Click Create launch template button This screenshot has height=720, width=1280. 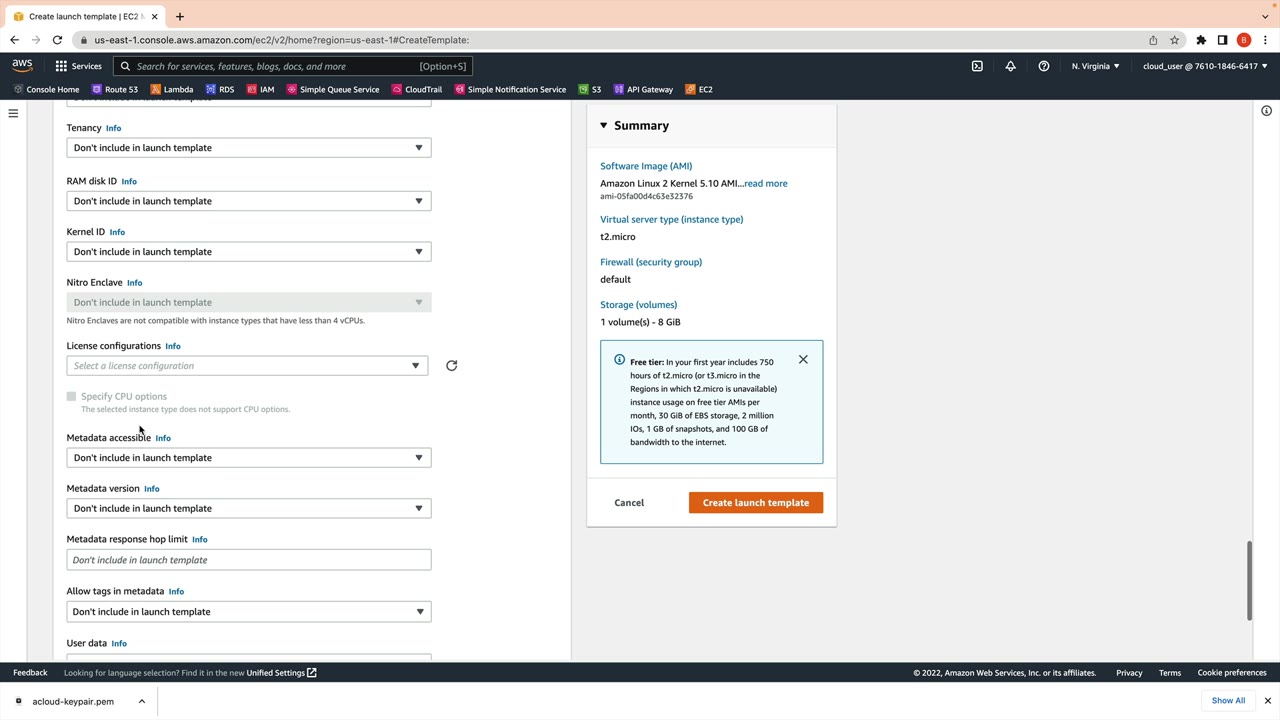[756, 503]
